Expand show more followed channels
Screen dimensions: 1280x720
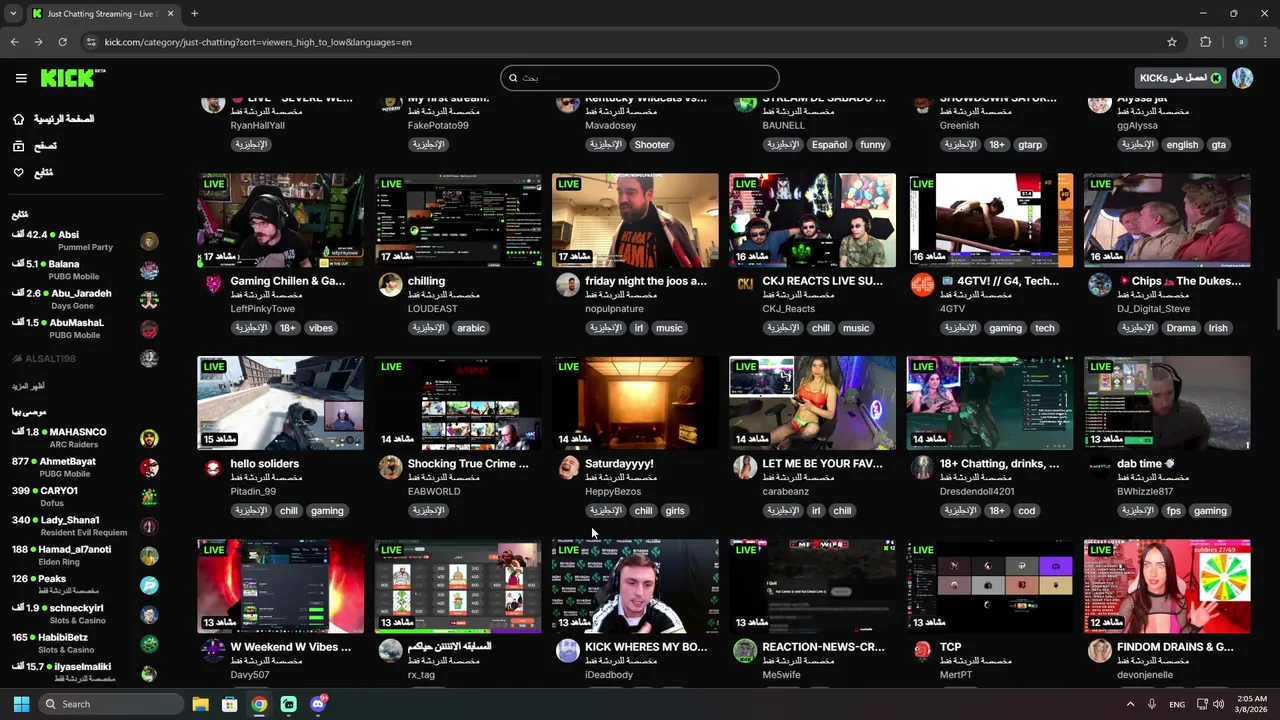click(x=28, y=386)
